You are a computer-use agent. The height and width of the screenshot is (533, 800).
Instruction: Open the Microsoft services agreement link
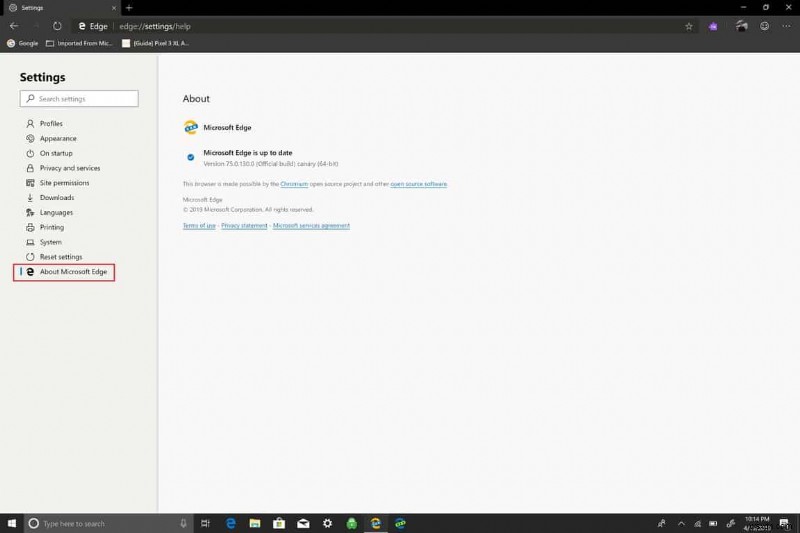click(311, 225)
